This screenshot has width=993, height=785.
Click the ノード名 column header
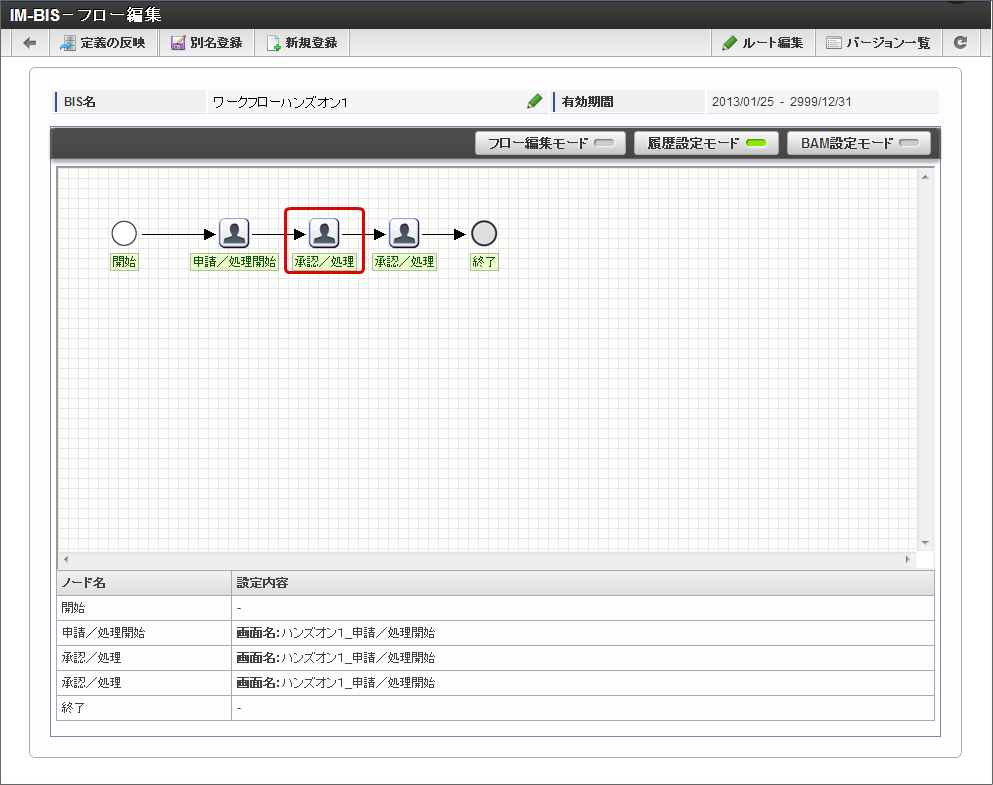144,583
